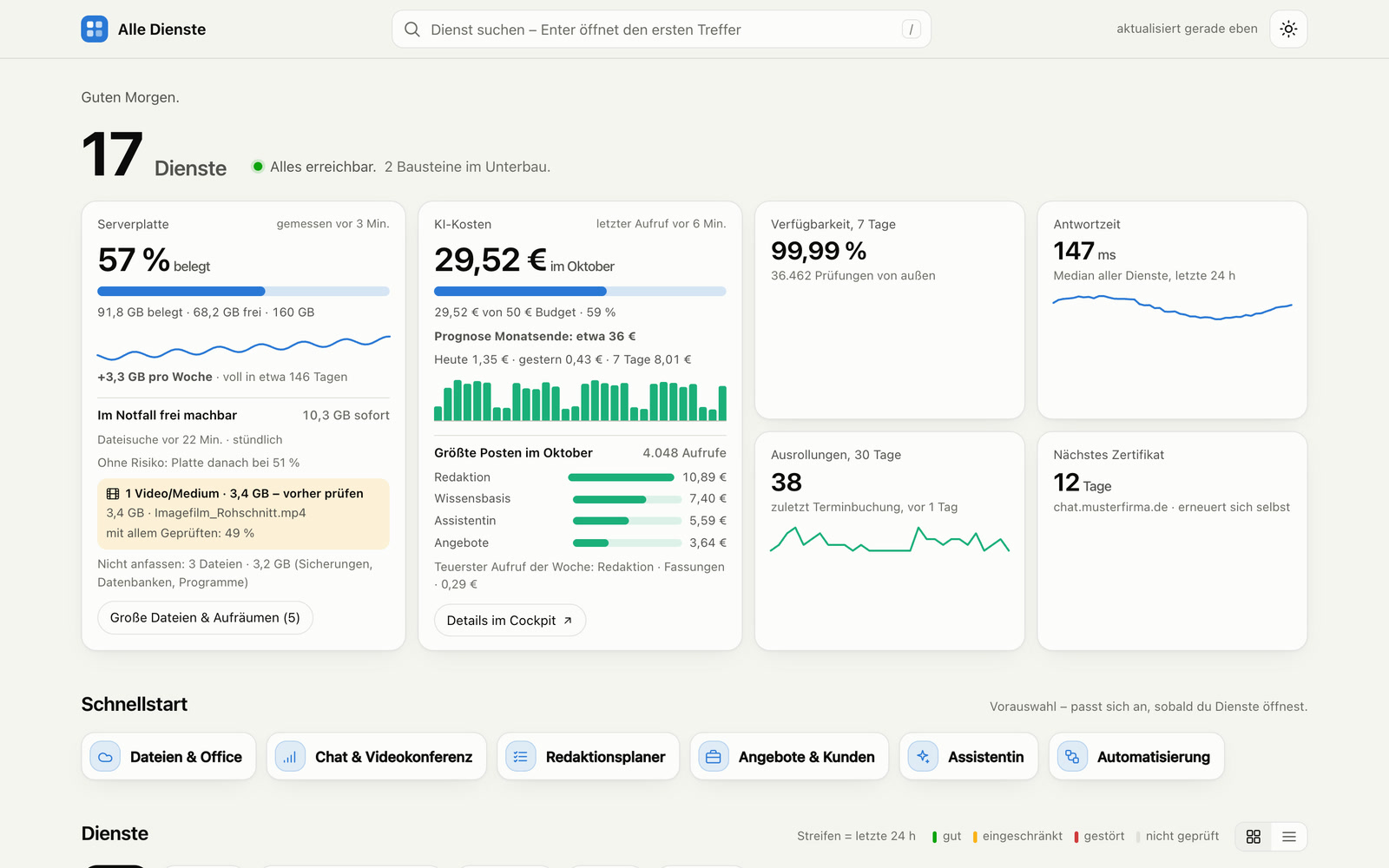Click aktualisiert gerade eben status
The height and width of the screenshot is (868, 1389).
[1187, 29]
